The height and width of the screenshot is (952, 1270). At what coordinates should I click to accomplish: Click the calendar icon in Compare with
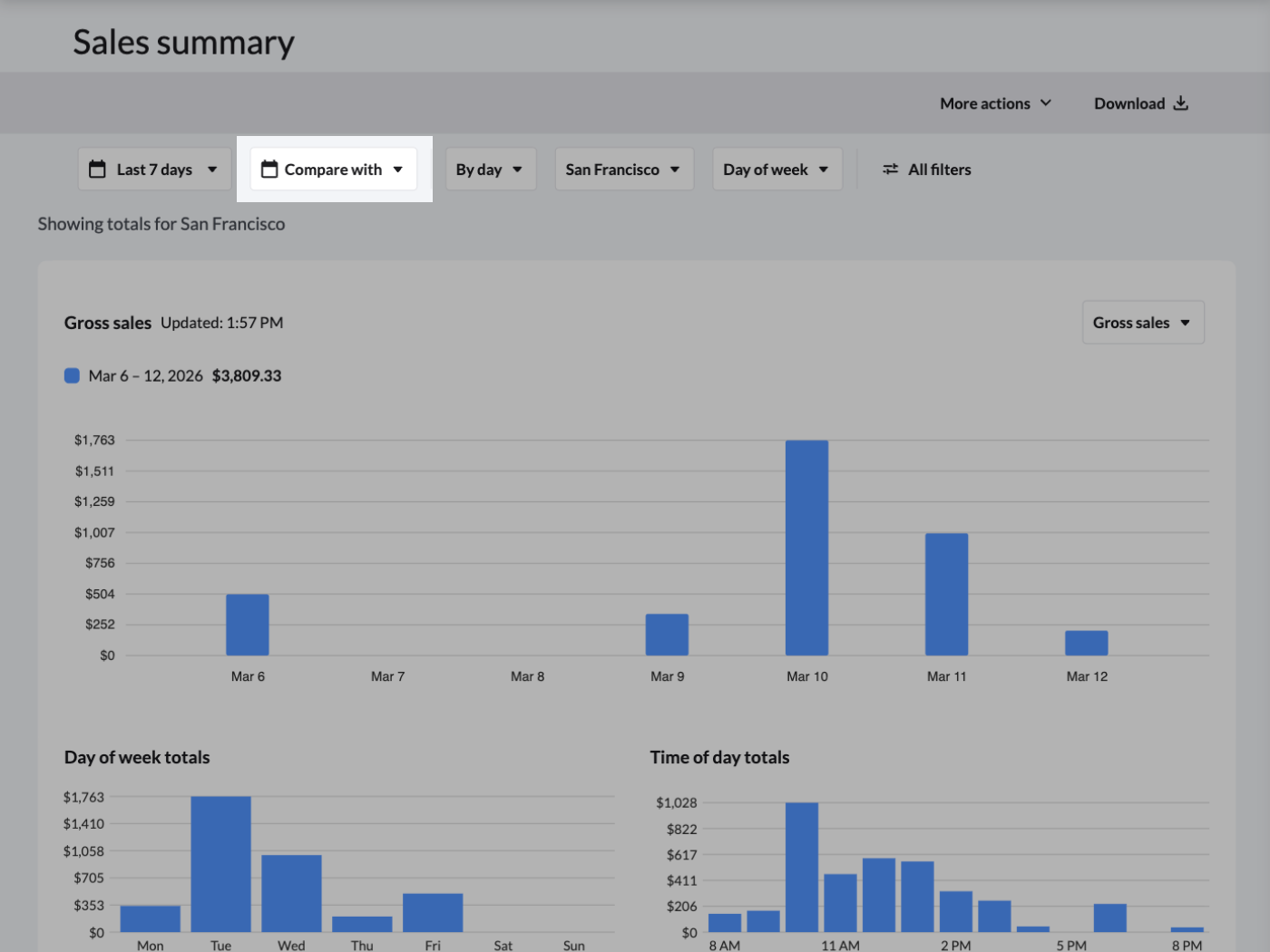pyautogui.click(x=269, y=170)
